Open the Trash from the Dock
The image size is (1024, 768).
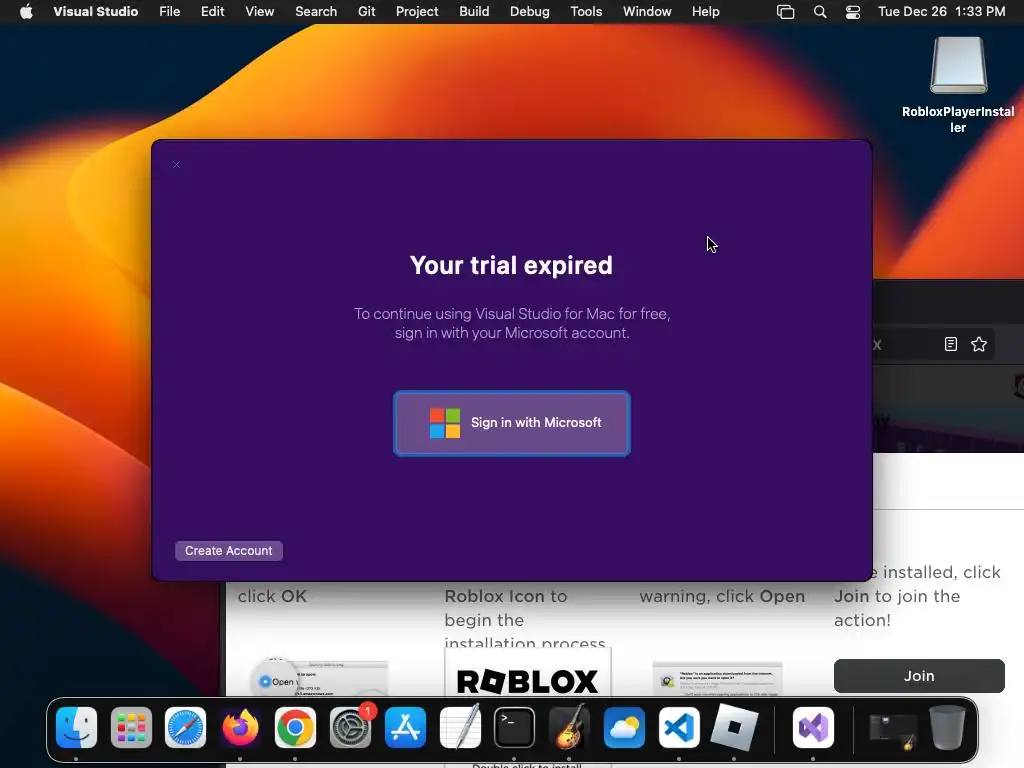[948, 728]
